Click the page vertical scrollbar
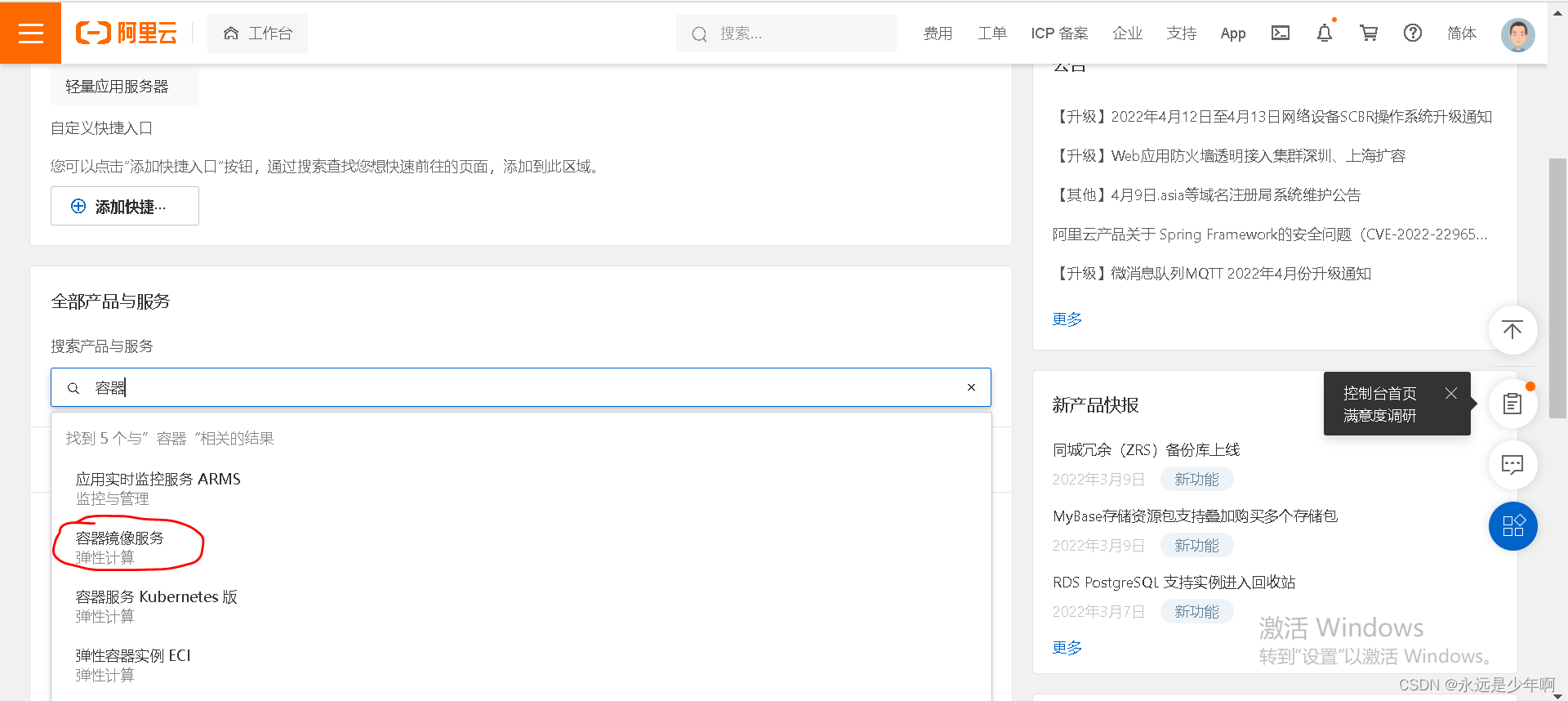 (1557, 288)
